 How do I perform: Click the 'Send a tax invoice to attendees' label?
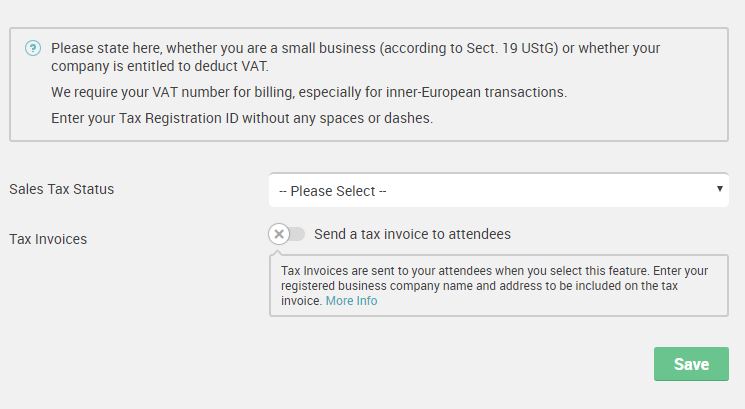click(x=412, y=234)
